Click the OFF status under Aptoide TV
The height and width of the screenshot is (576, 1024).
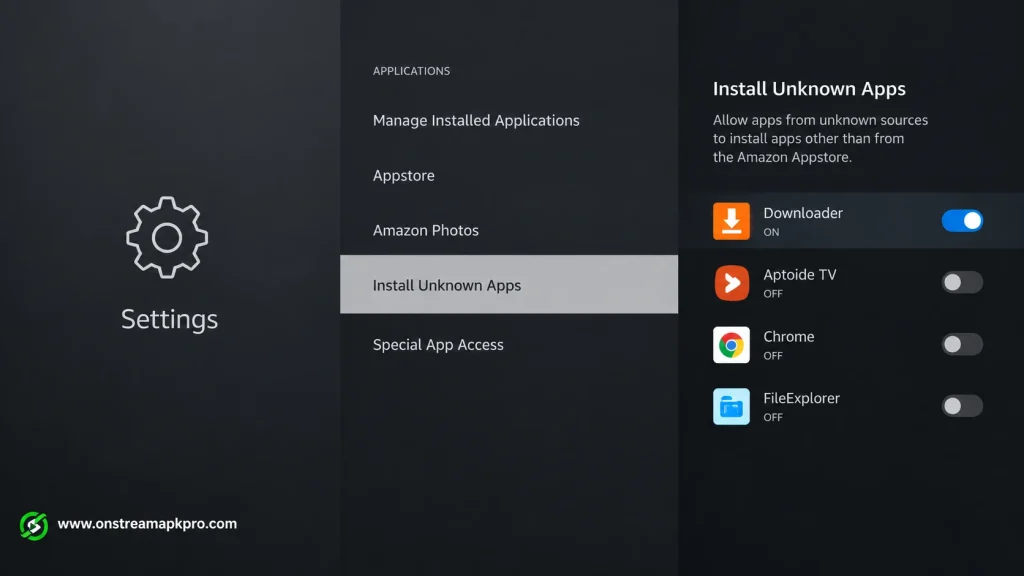click(x=773, y=293)
